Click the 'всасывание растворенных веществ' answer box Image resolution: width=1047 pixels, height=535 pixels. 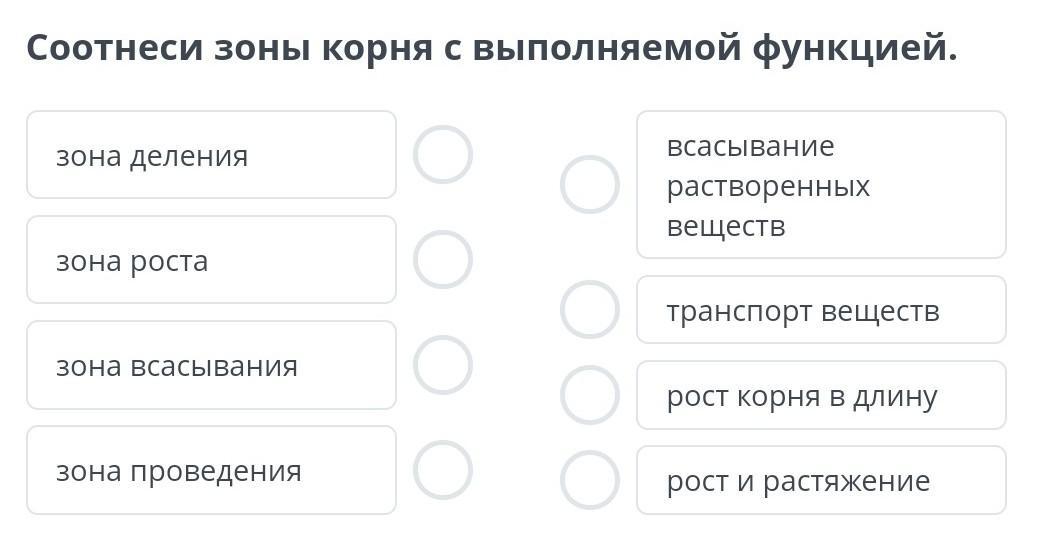(x=821, y=185)
